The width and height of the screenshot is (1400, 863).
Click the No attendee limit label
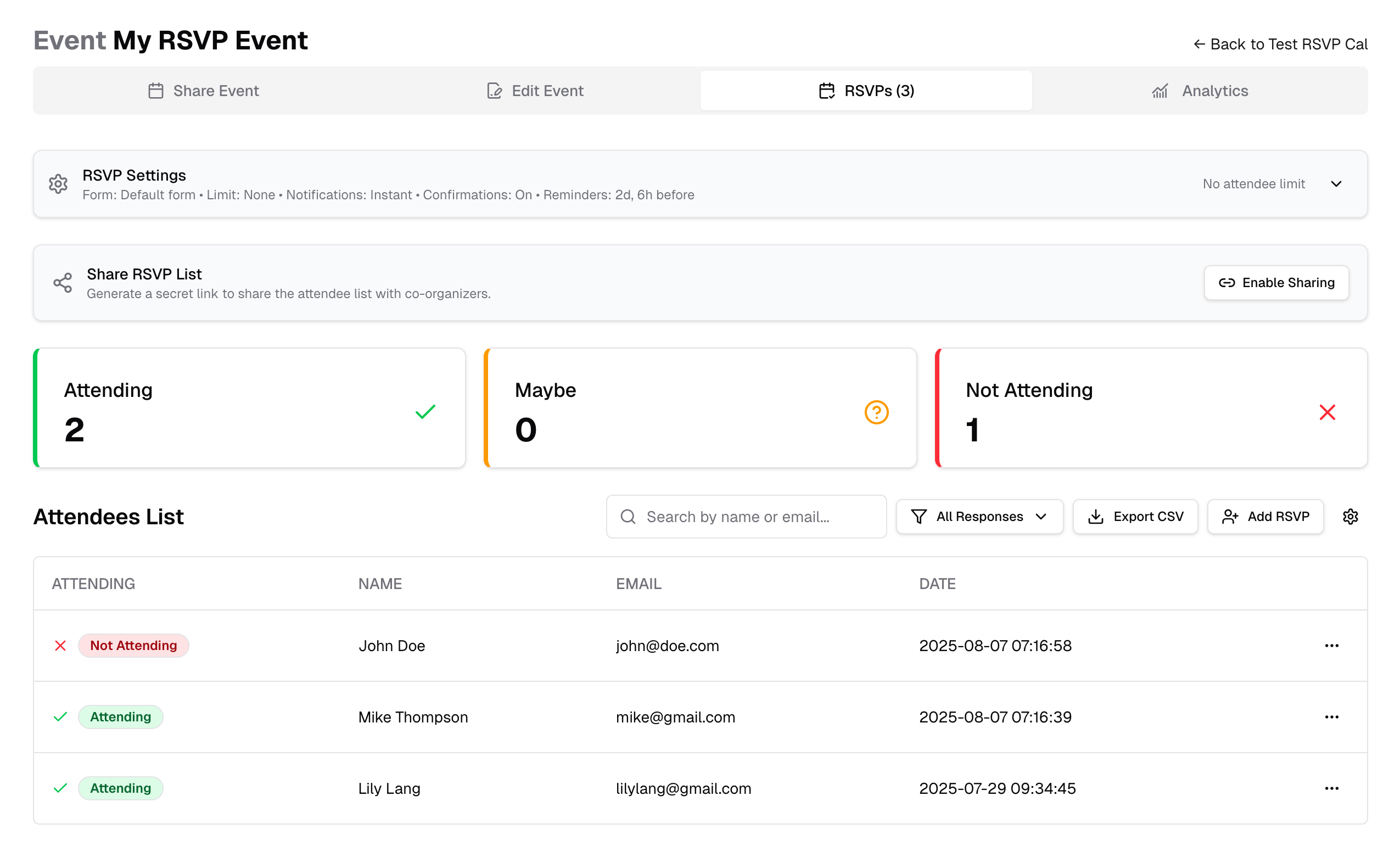coord(1253,184)
